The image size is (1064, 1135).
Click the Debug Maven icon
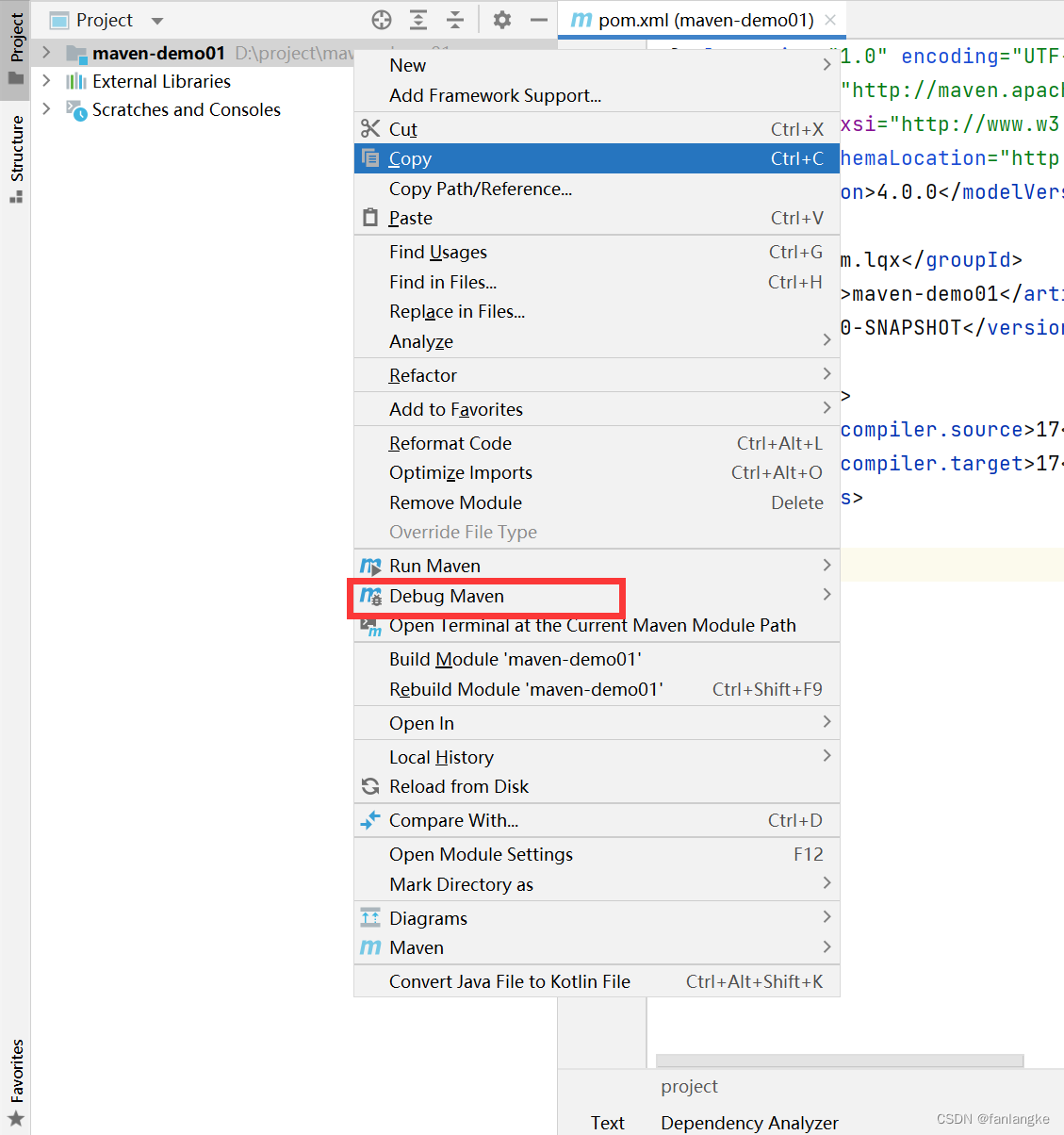click(370, 596)
